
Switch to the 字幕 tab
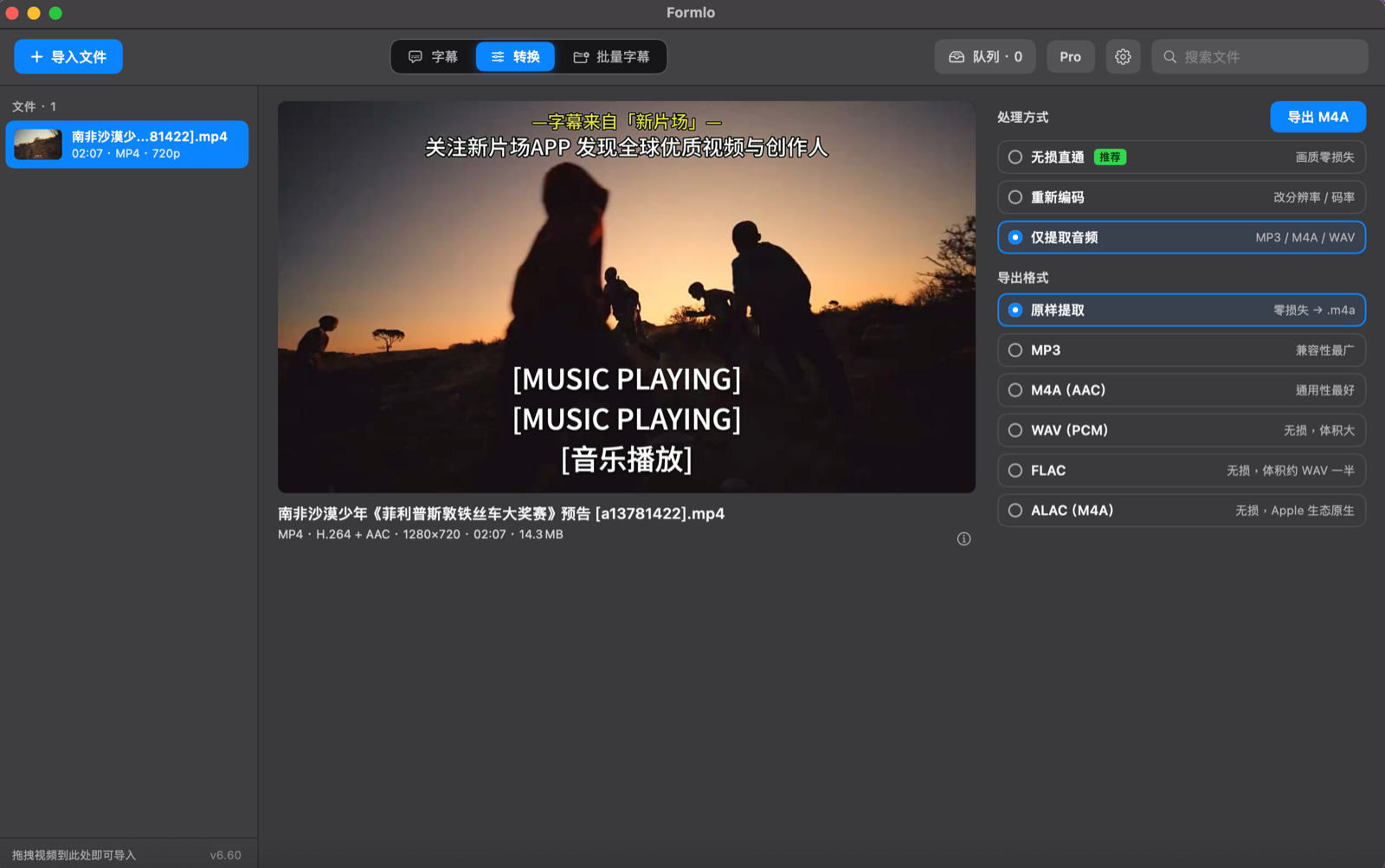click(x=433, y=57)
